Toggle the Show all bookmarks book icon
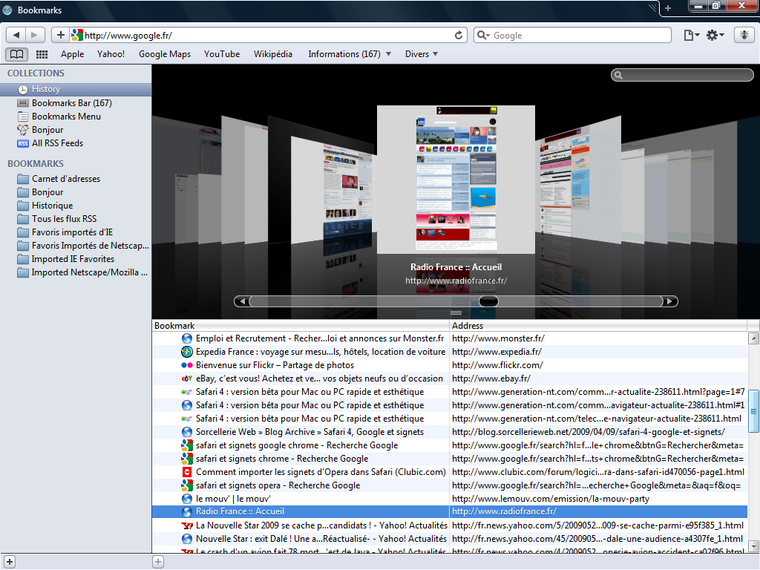This screenshot has height=570, width=760. click(16, 54)
